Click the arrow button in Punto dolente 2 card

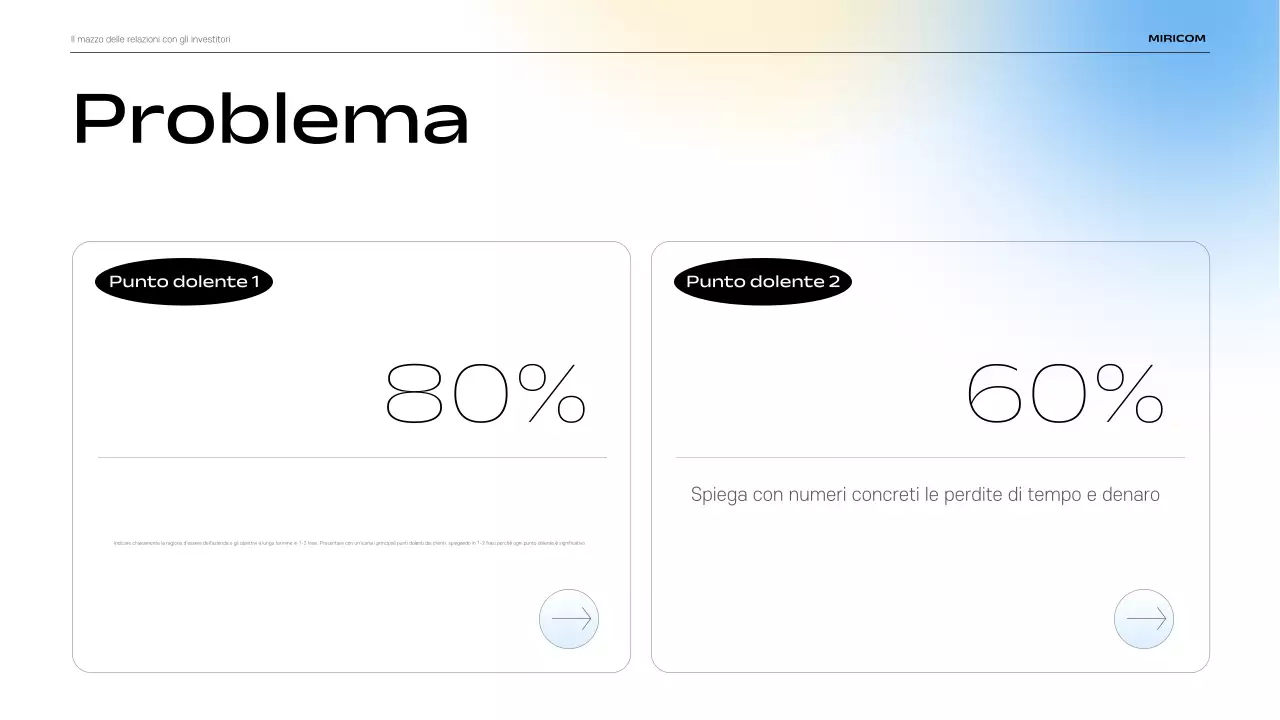[1144, 619]
